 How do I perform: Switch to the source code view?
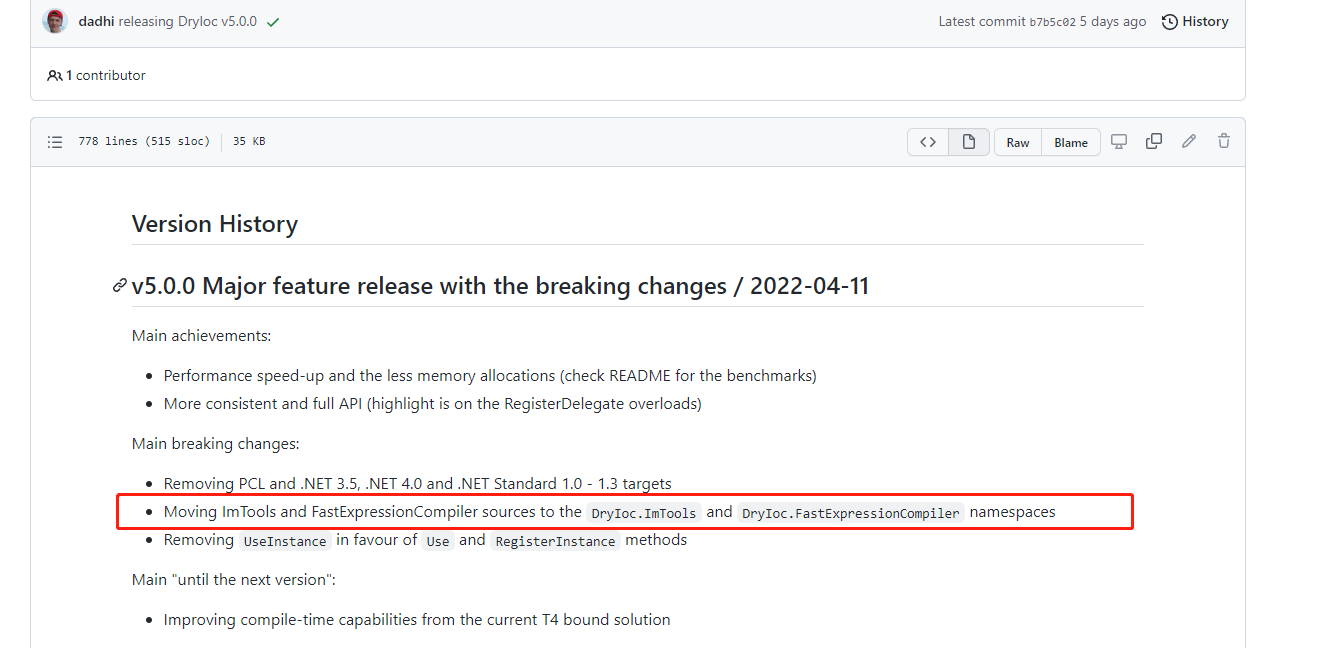[927, 141]
